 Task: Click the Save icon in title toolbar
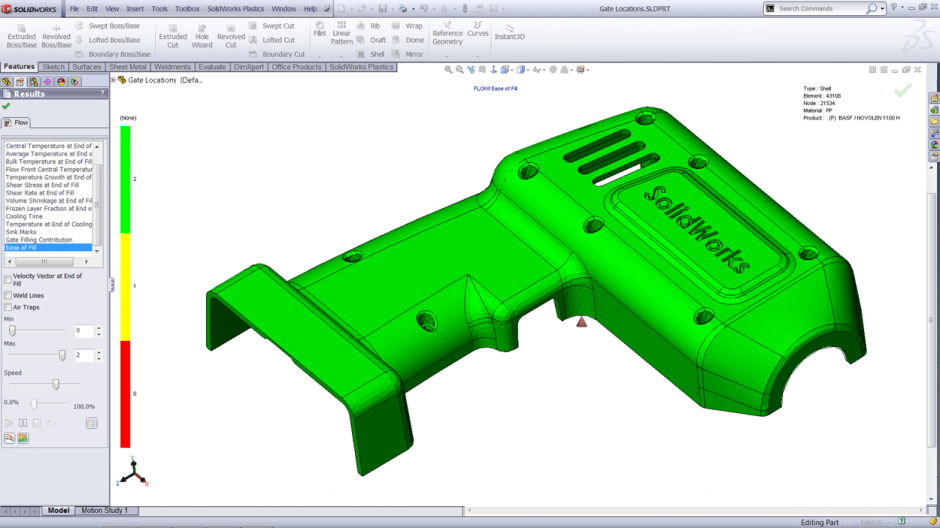(382, 8)
